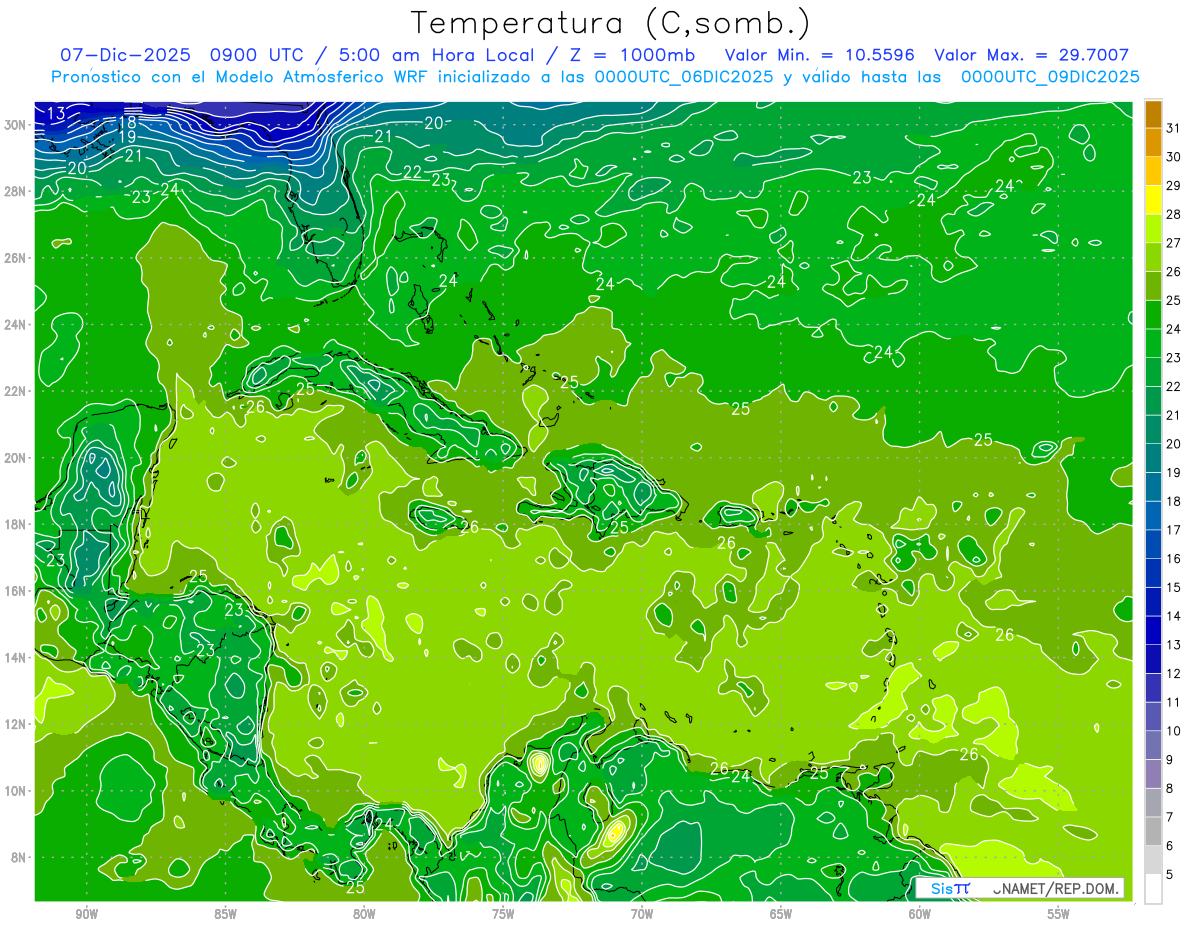This screenshot has height=927, width=1200.
Task: Click the "18N" latitude axis label
Action: pos(15,524)
